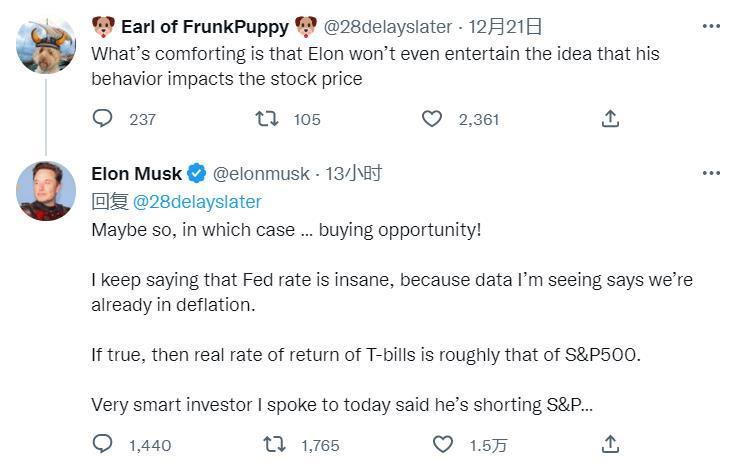Open more options on FrunkPuppy's tweet

711,26
